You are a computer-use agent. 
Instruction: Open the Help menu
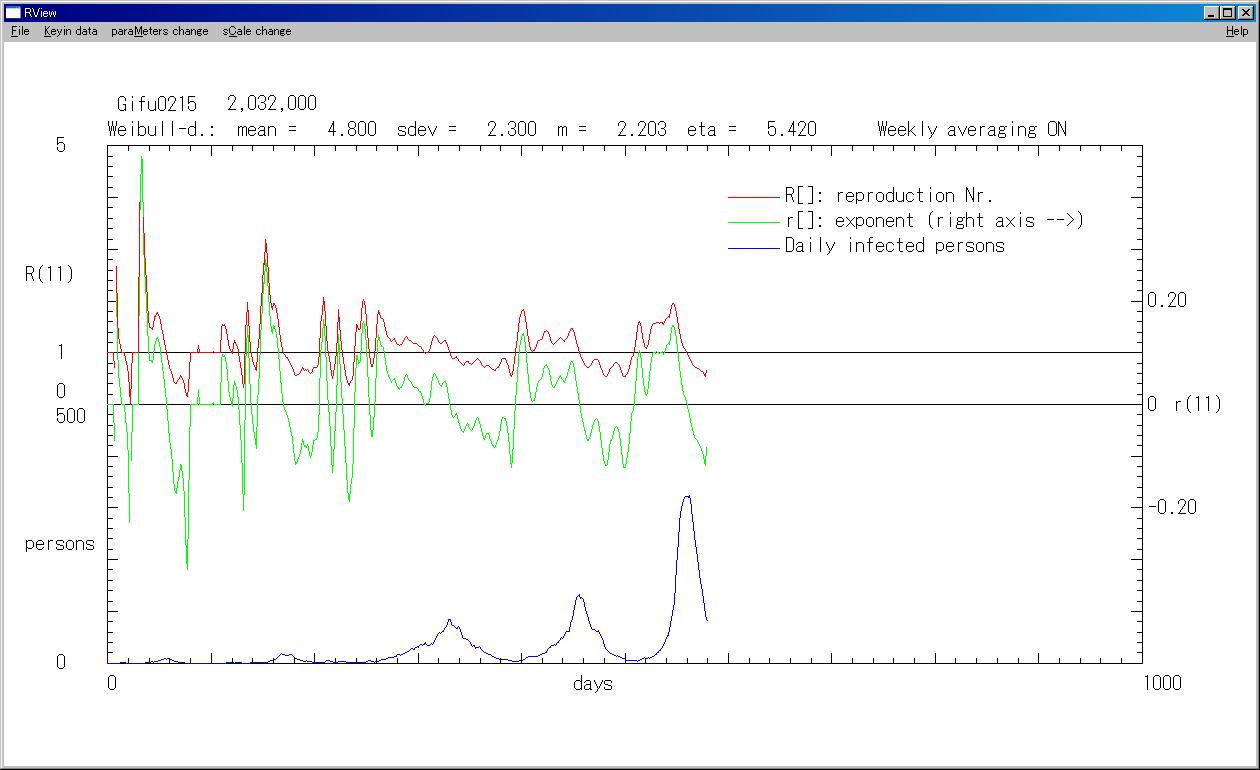point(1237,31)
